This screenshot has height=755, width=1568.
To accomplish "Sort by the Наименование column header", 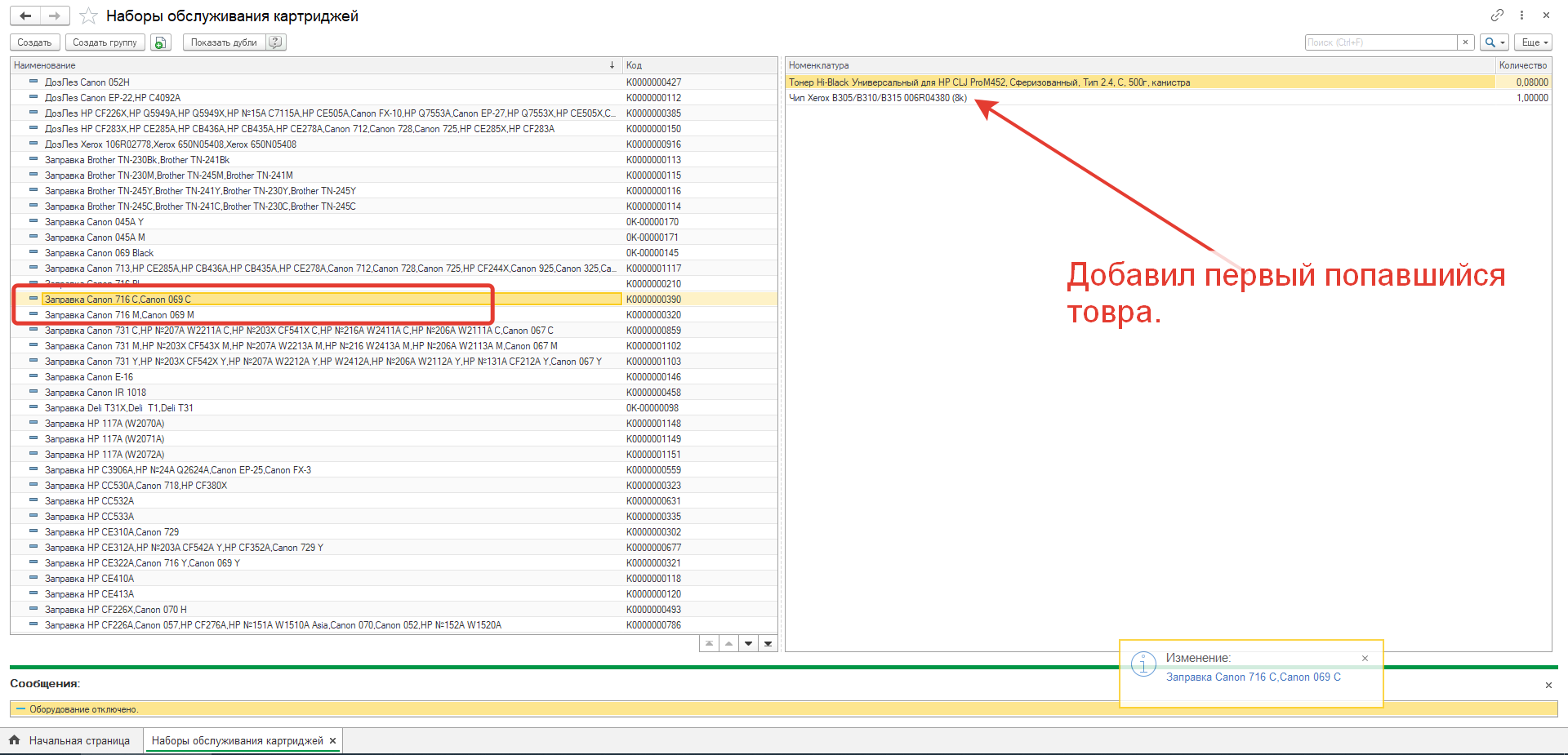I will point(310,65).
